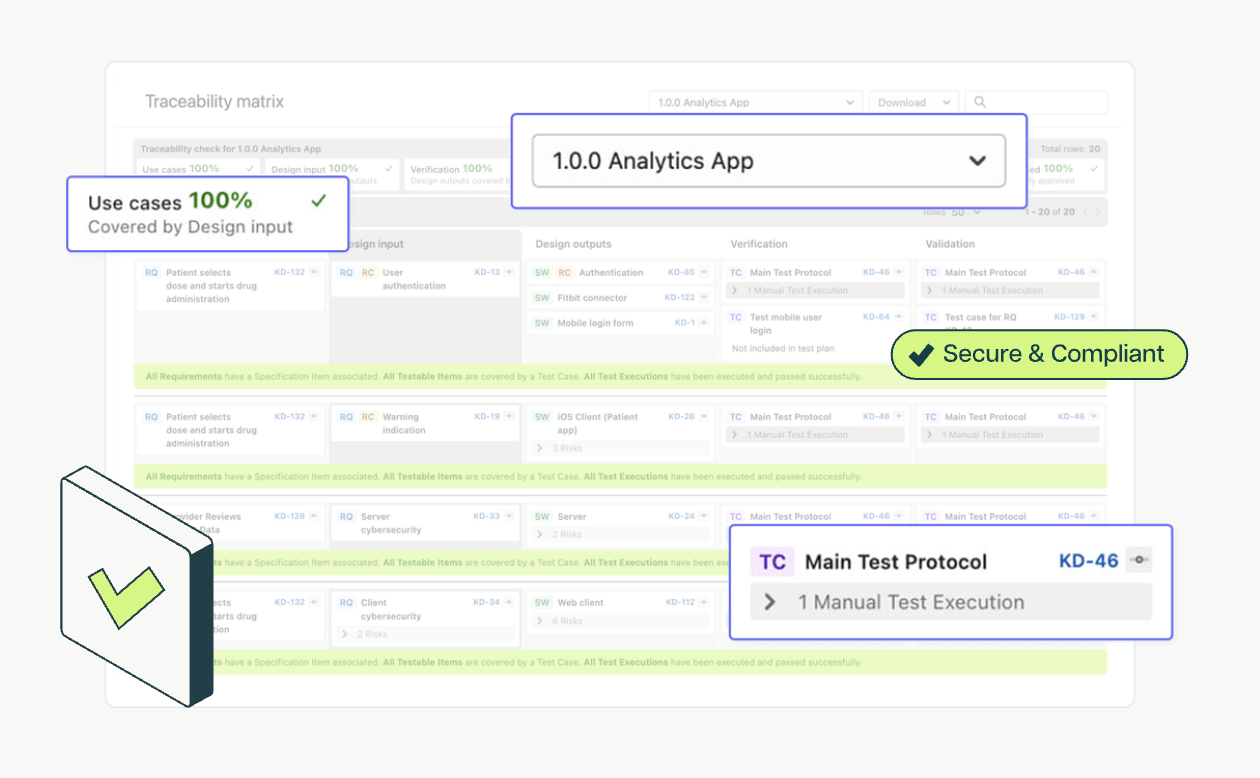Click the Total rows: 20 label
The height and width of the screenshot is (778, 1260).
point(1071,149)
